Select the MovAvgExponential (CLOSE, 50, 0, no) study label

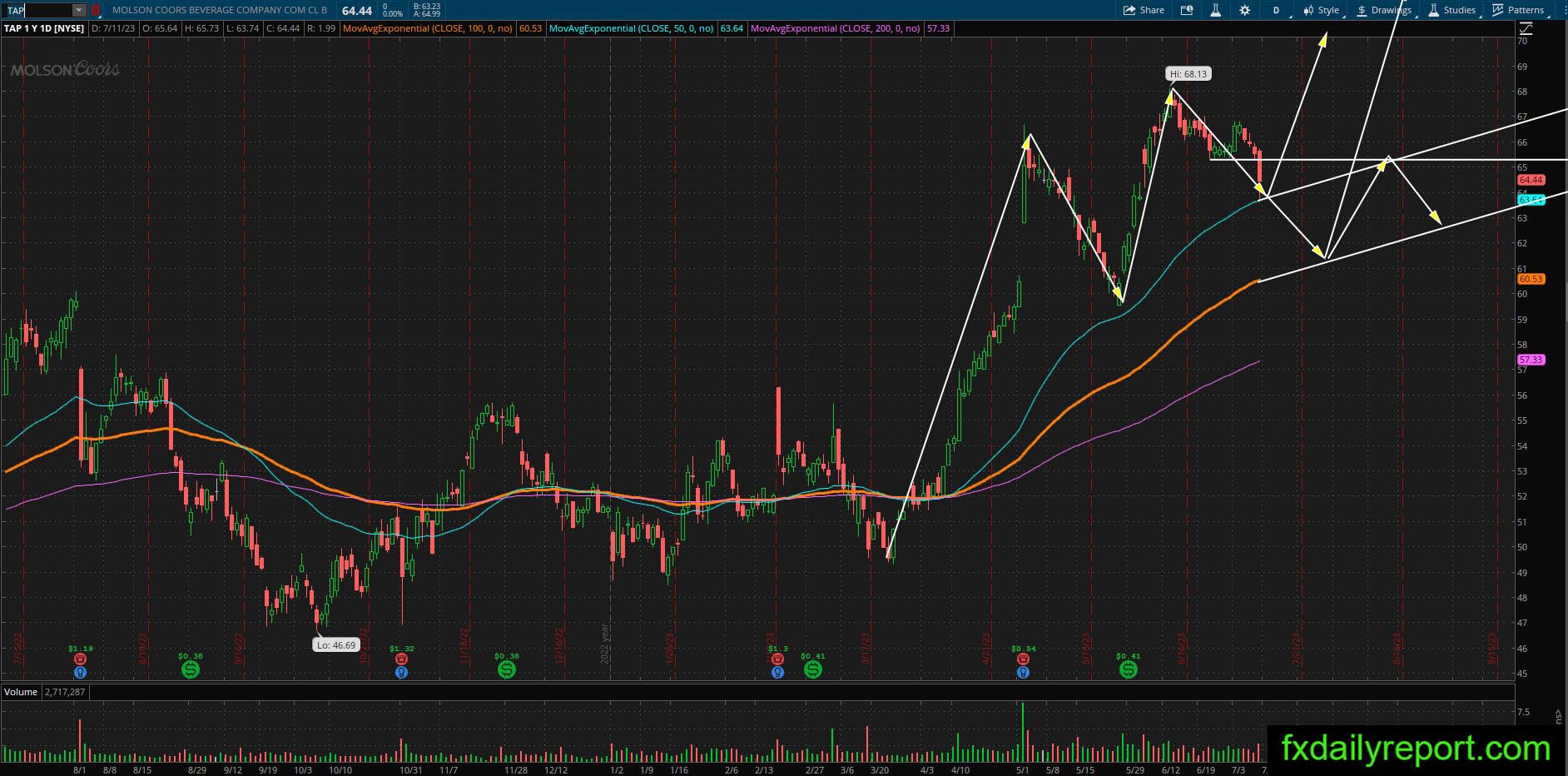click(631, 28)
